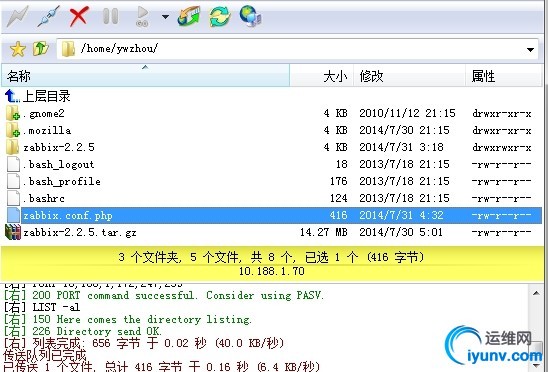Sort by the 大小 column header

point(322,76)
